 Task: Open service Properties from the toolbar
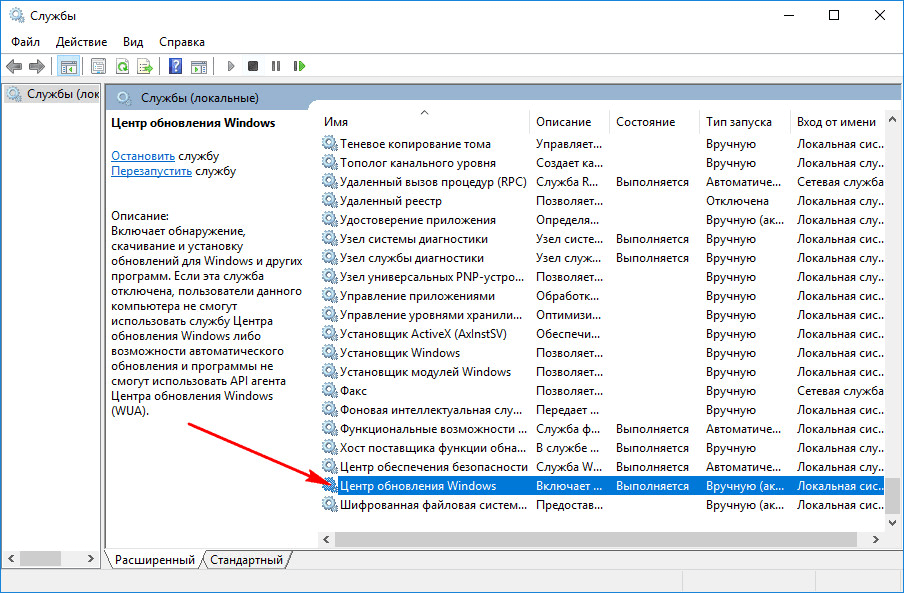(99, 66)
